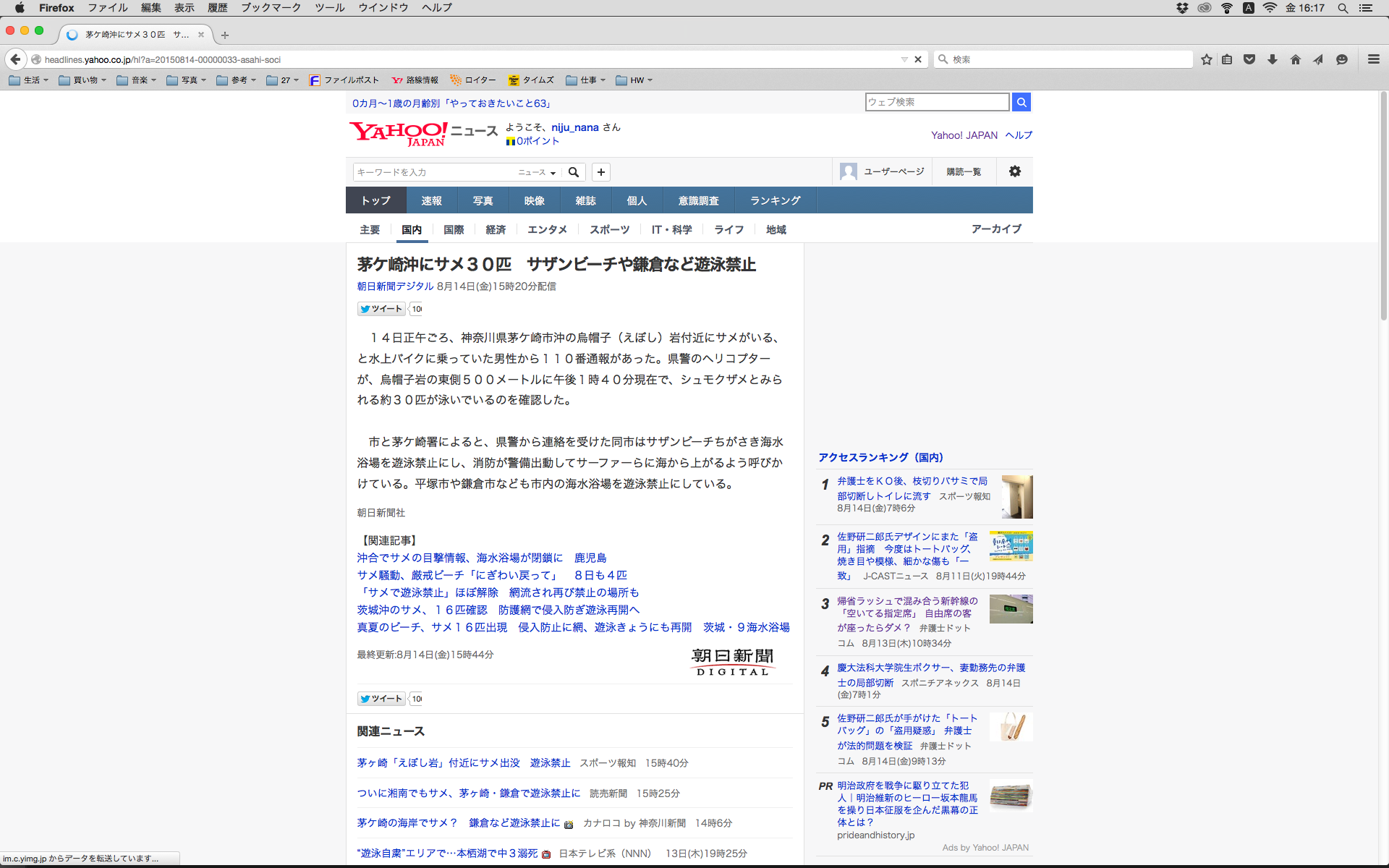Click the blue web search magnifier button
This screenshot has height=868, width=1389.
1021,102
